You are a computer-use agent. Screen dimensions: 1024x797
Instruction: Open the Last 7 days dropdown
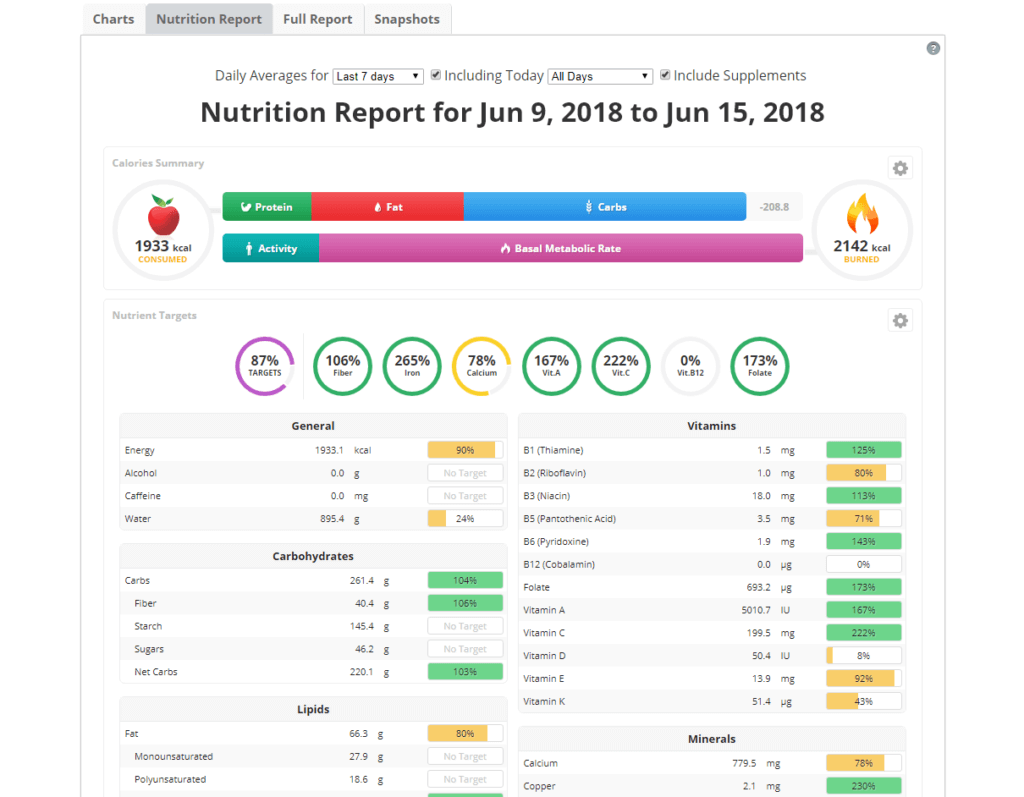(x=377, y=76)
